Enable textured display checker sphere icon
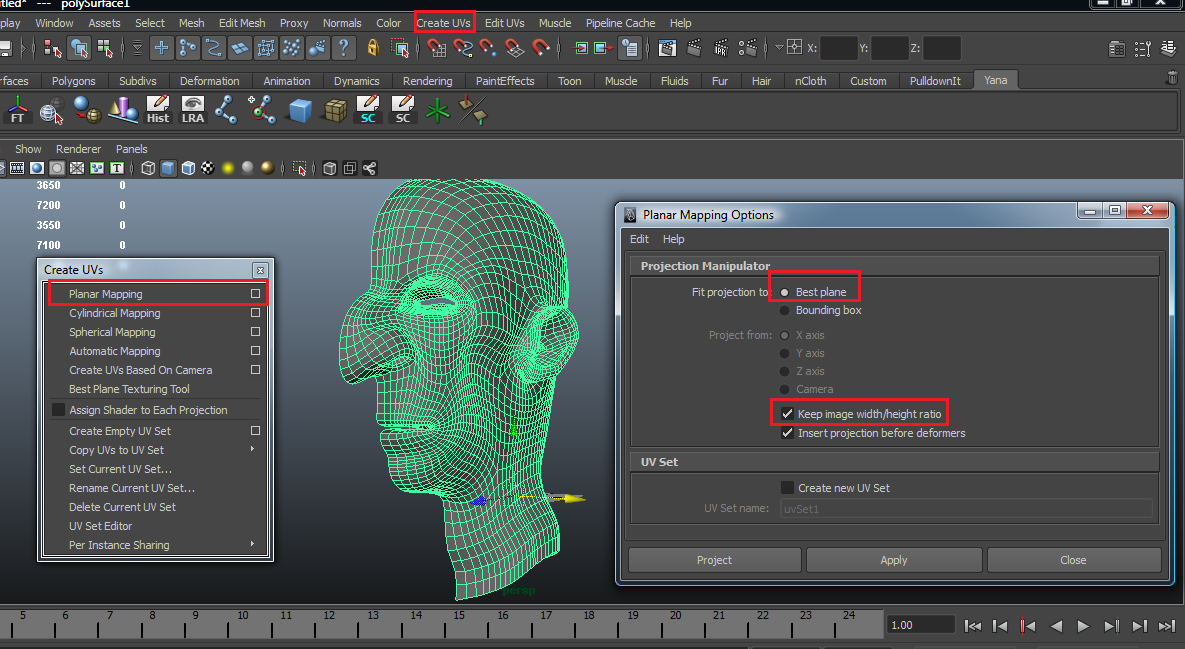The height and width of the screenshot is (649, 1185). tap(208, 168)
